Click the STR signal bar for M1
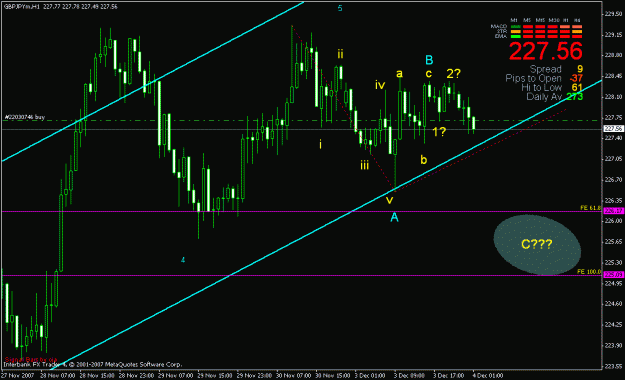Image resolution: width=625 pixels, height=380 pixels. pos(516,32)
